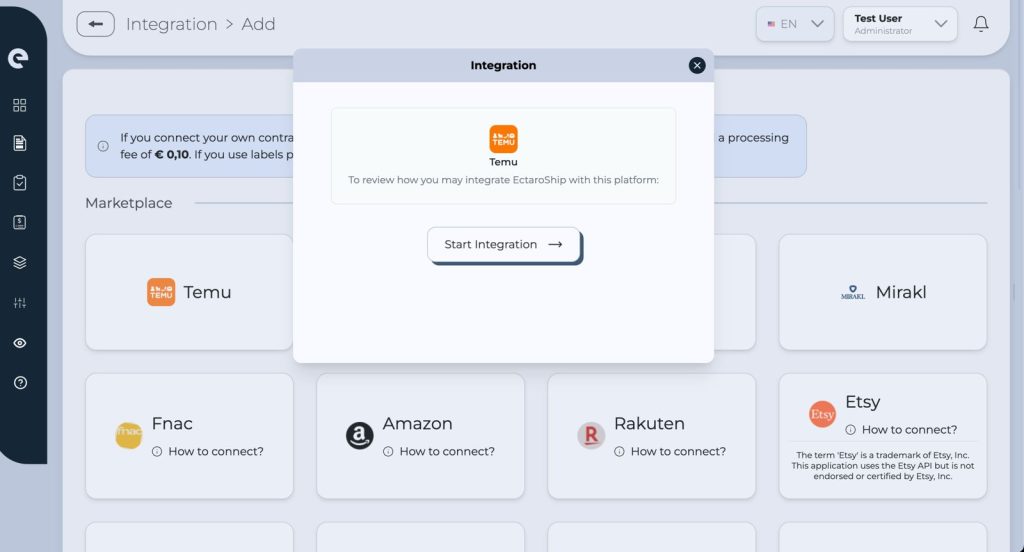Click the stacked layers sidebar icon
The image size is (1024, 552).
point(20,263)
